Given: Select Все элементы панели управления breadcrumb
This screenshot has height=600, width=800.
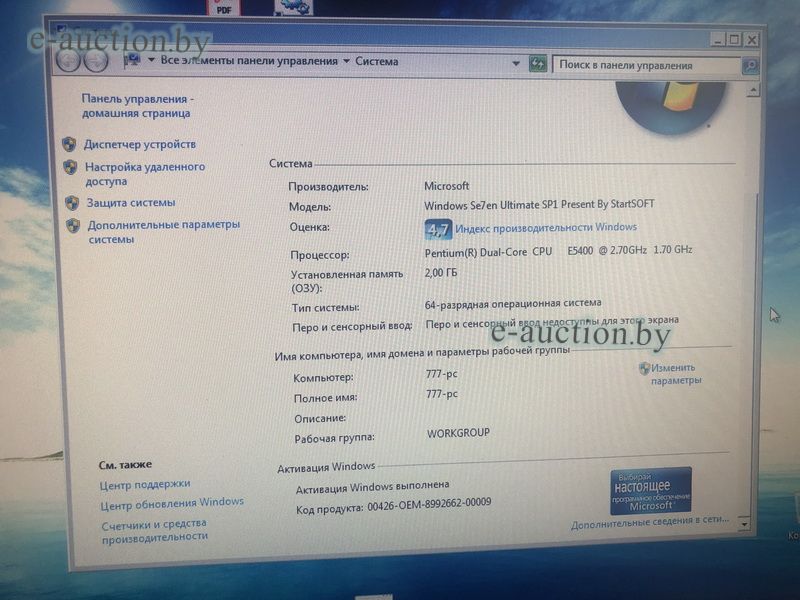Looking at the screenshot, I should point(249,61).
